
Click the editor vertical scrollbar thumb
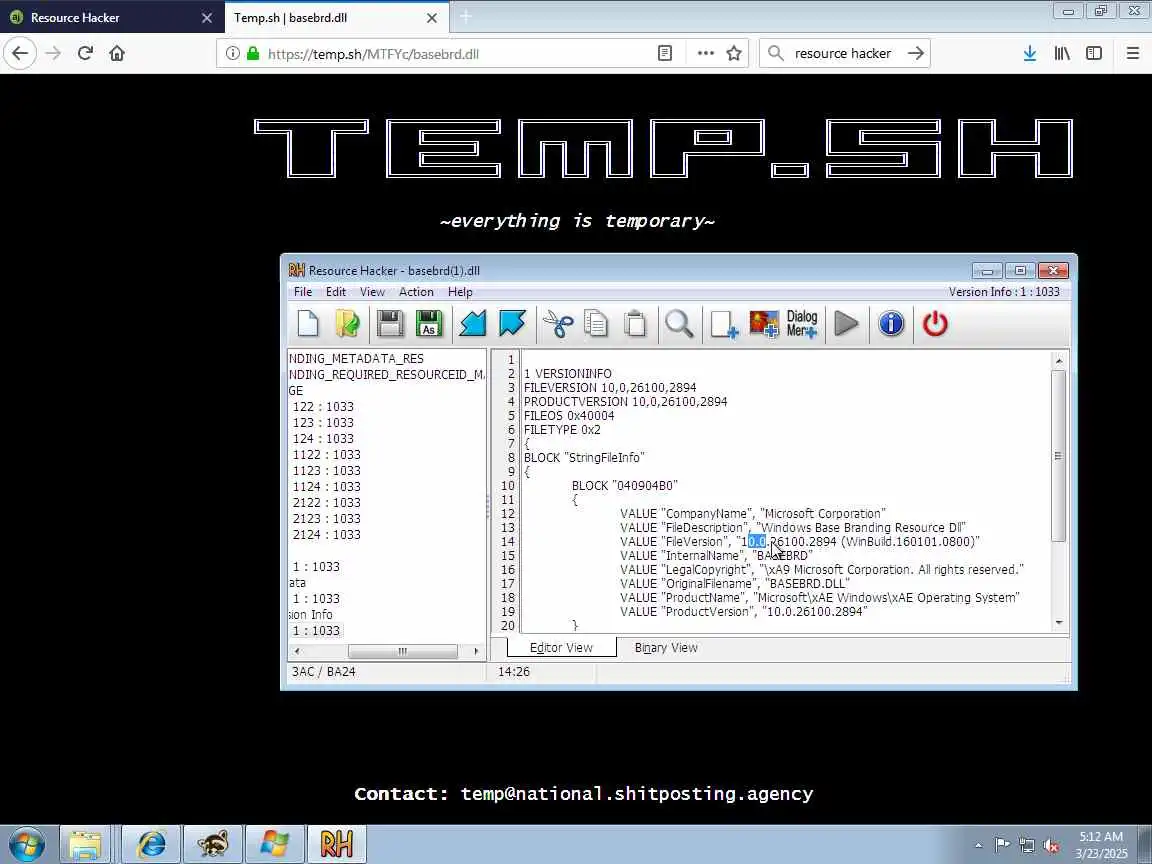click(x=1059, y=456)
